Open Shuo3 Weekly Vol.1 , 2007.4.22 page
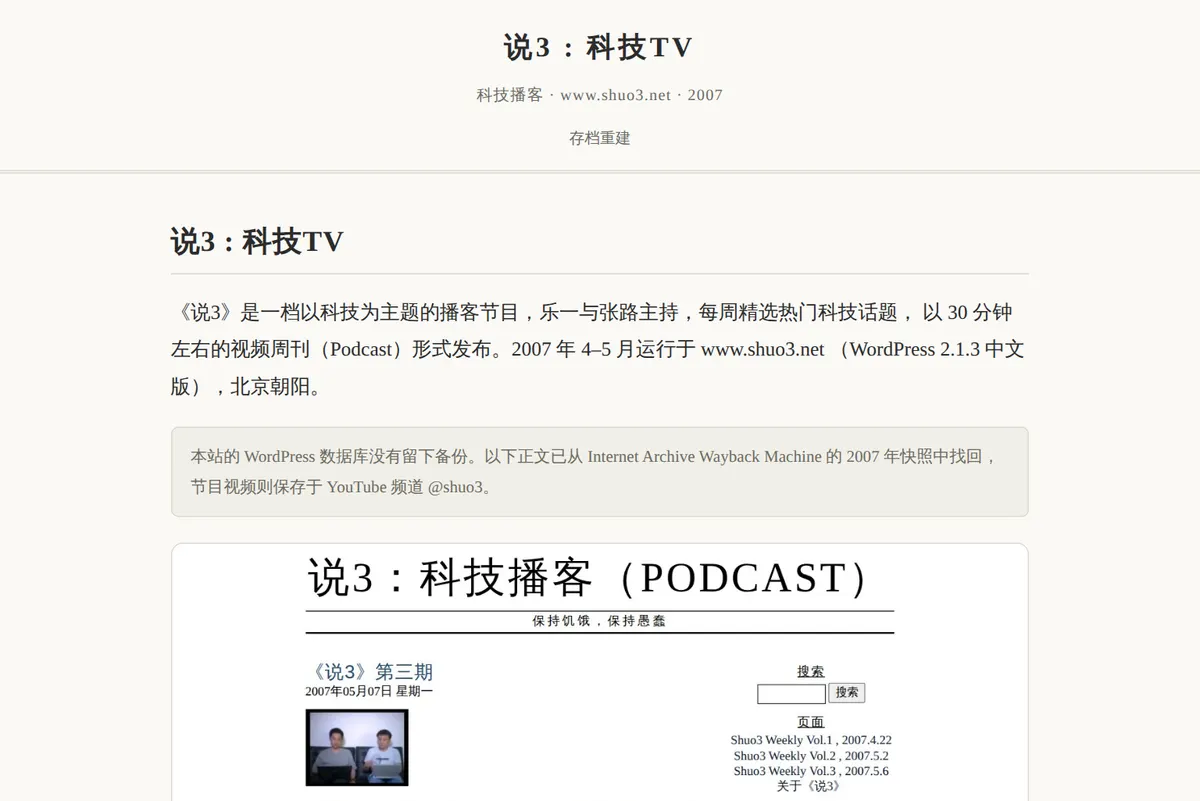Viewport: 1200px width, 801px height. click(811, 741)
